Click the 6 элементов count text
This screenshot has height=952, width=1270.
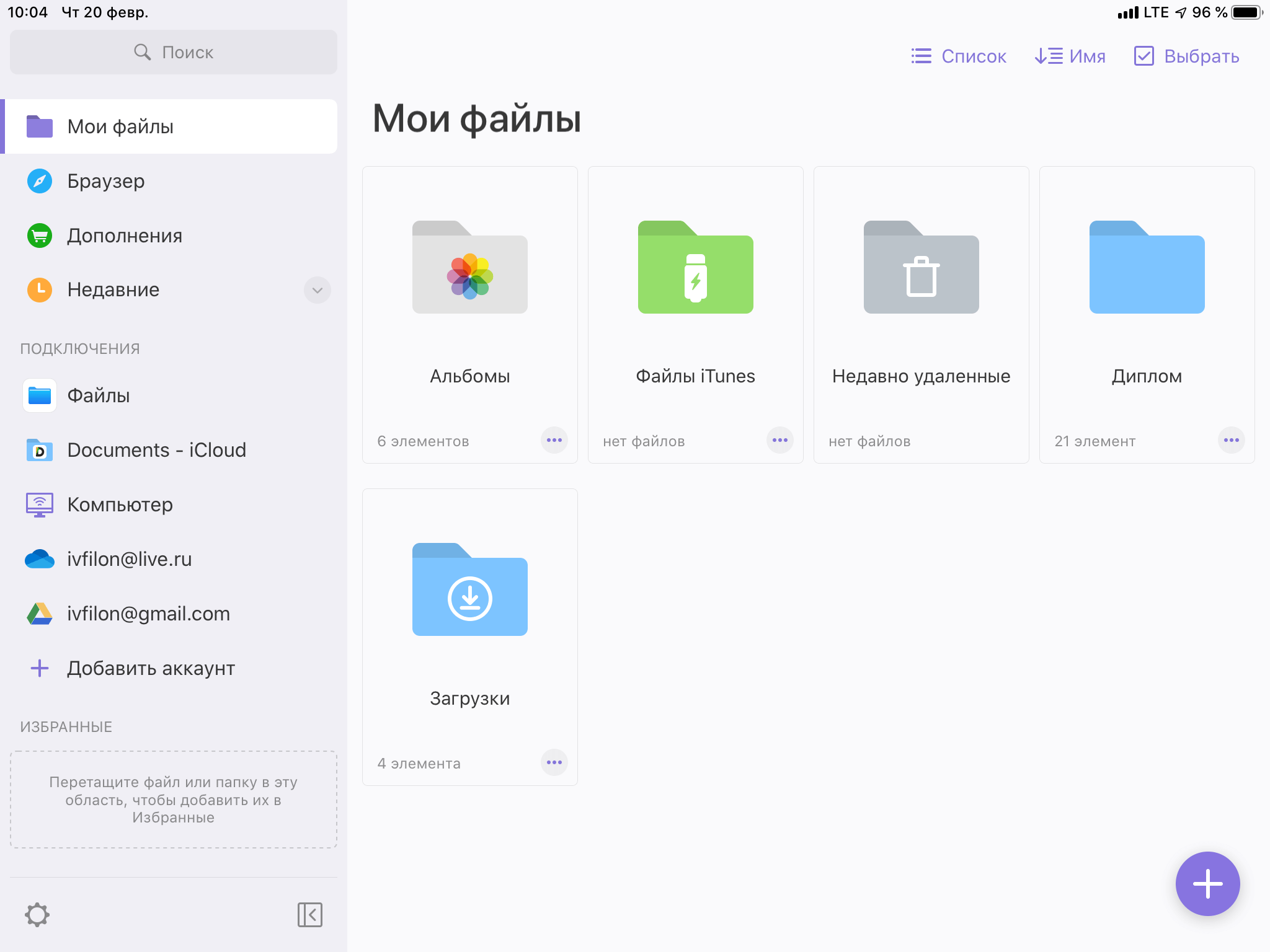pos(423,441)
